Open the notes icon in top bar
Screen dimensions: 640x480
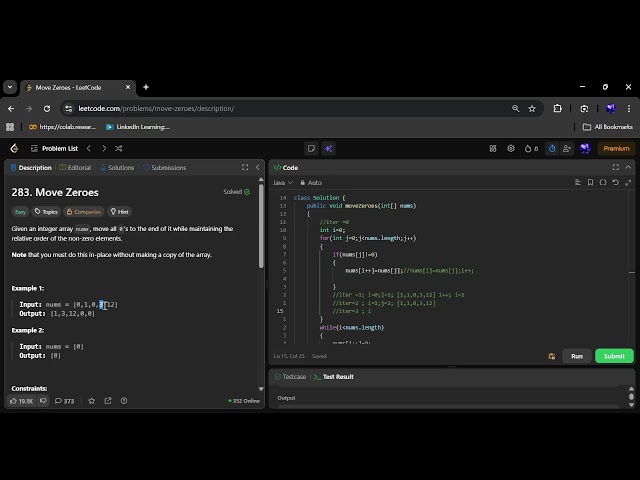(x=311, y=149)
